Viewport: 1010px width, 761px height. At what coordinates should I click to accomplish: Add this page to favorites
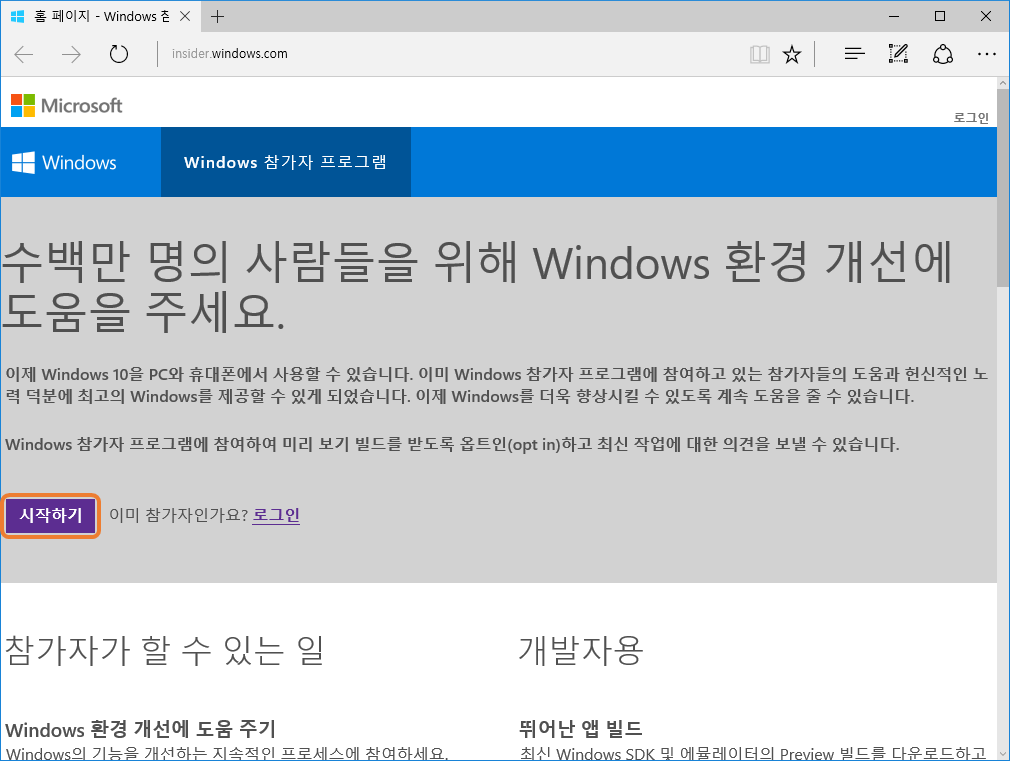[792, 54]
